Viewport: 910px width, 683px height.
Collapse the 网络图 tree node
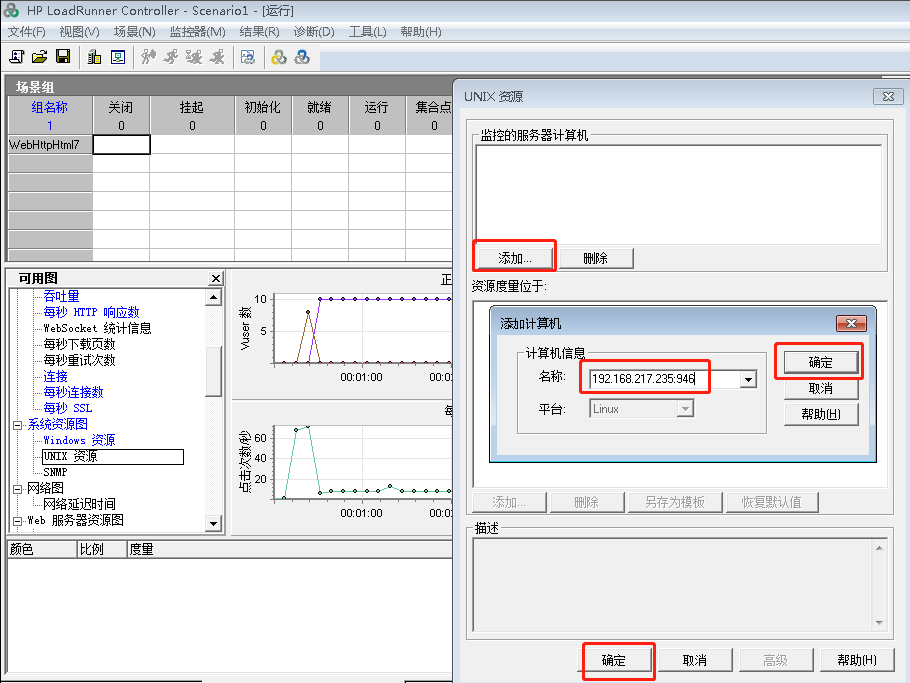(x=17, y=489)
